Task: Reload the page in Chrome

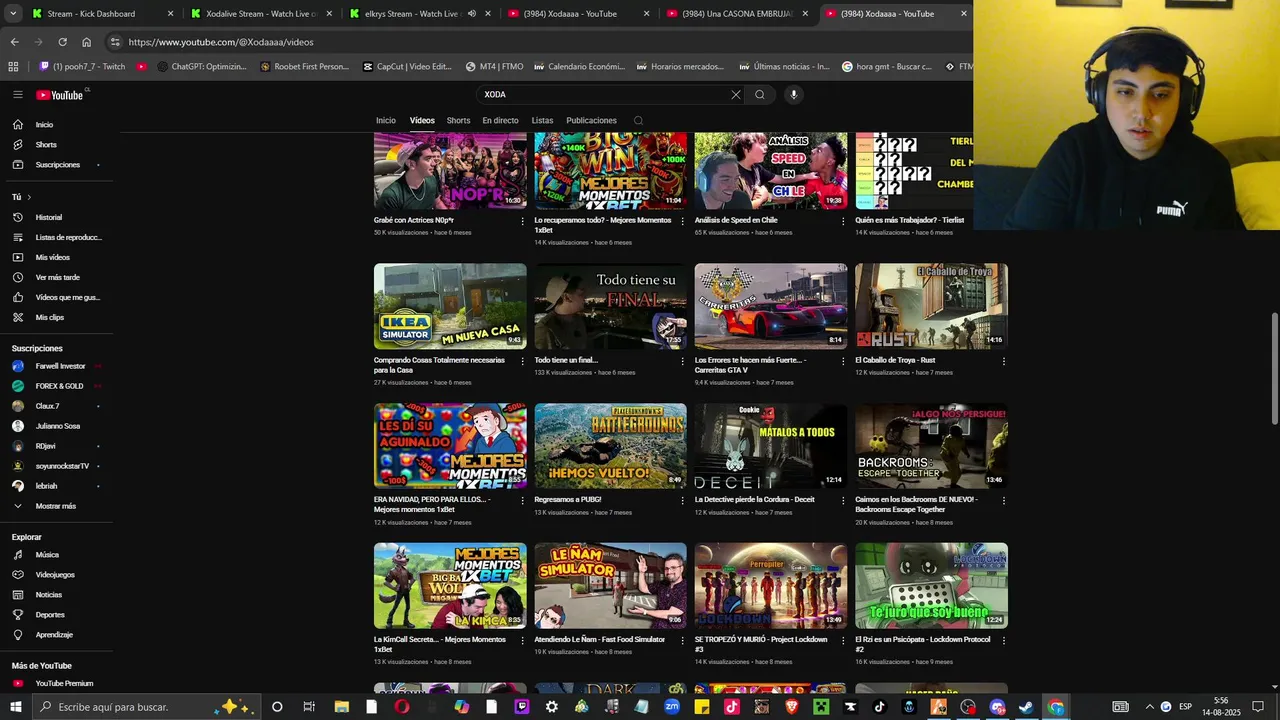Action: click(62, 42)
